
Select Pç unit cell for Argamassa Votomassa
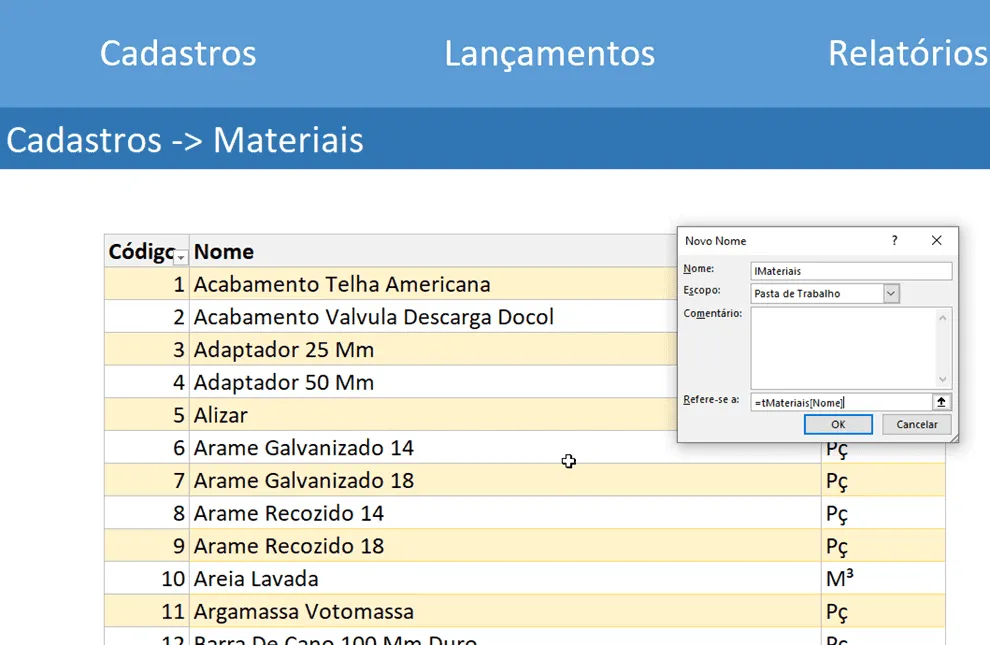point(883,612)
